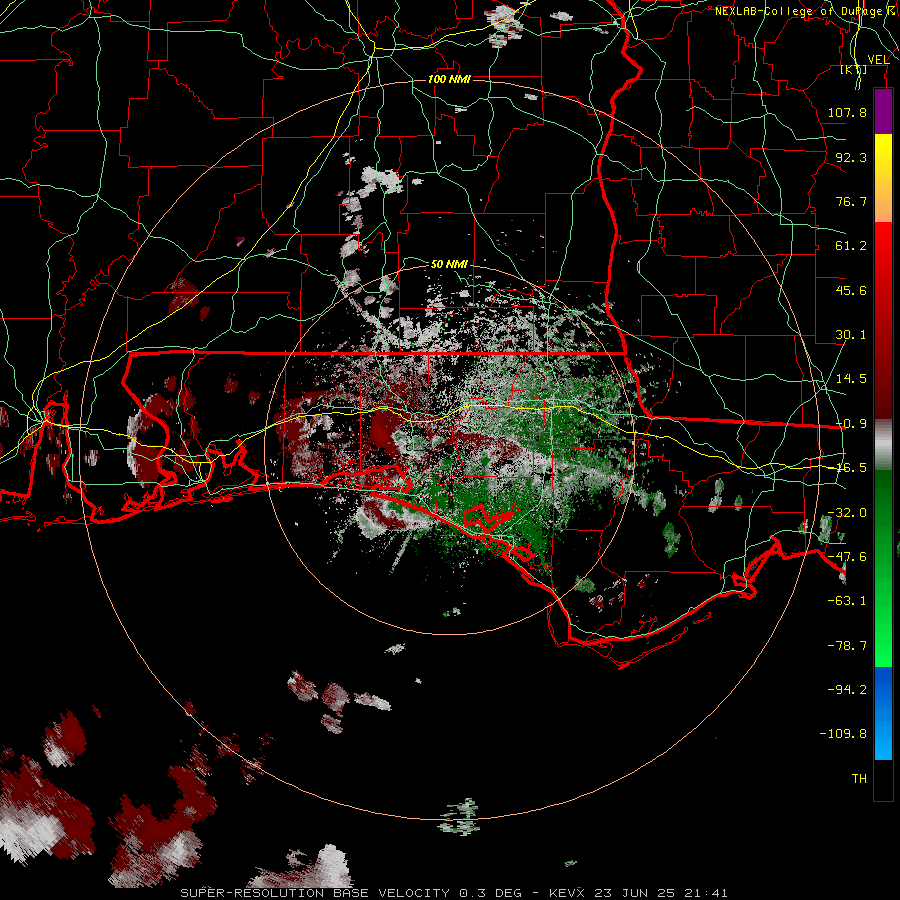The height and width of the screenshot is (900, 900).
Task: Click the -94.2 velocity scale value
Action: (847, 689)
